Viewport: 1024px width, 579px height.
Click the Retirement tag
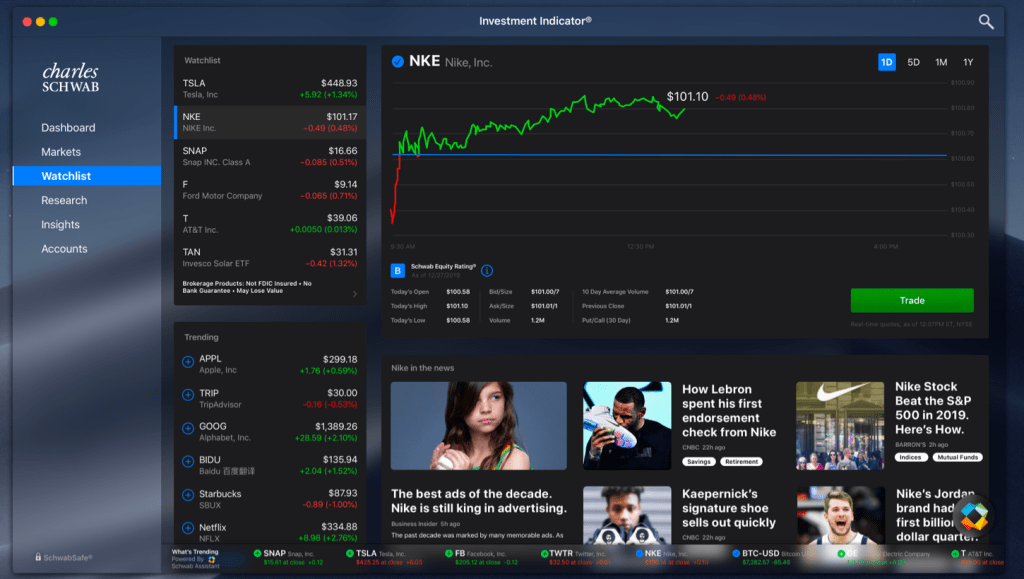(741, 462)
